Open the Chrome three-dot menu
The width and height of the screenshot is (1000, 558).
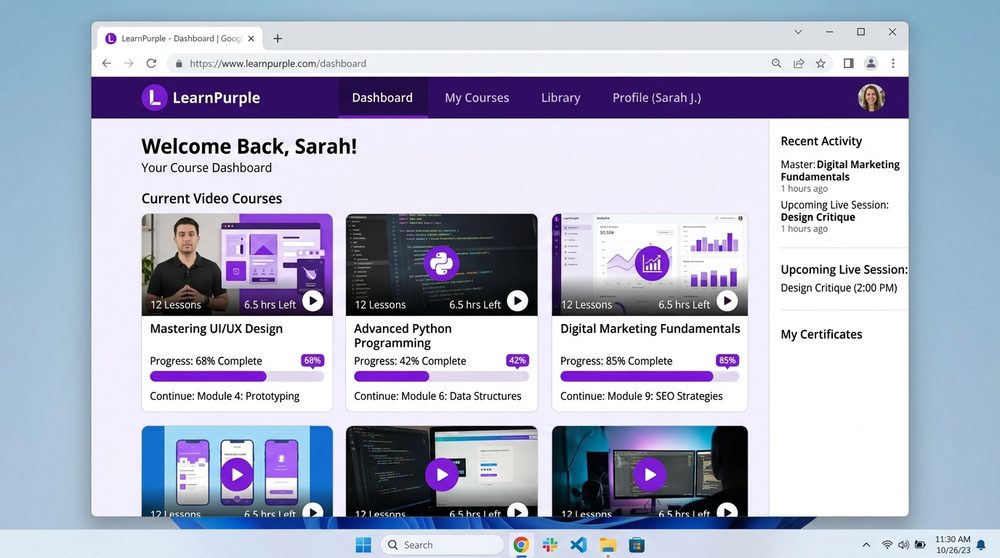click(893, 63)
